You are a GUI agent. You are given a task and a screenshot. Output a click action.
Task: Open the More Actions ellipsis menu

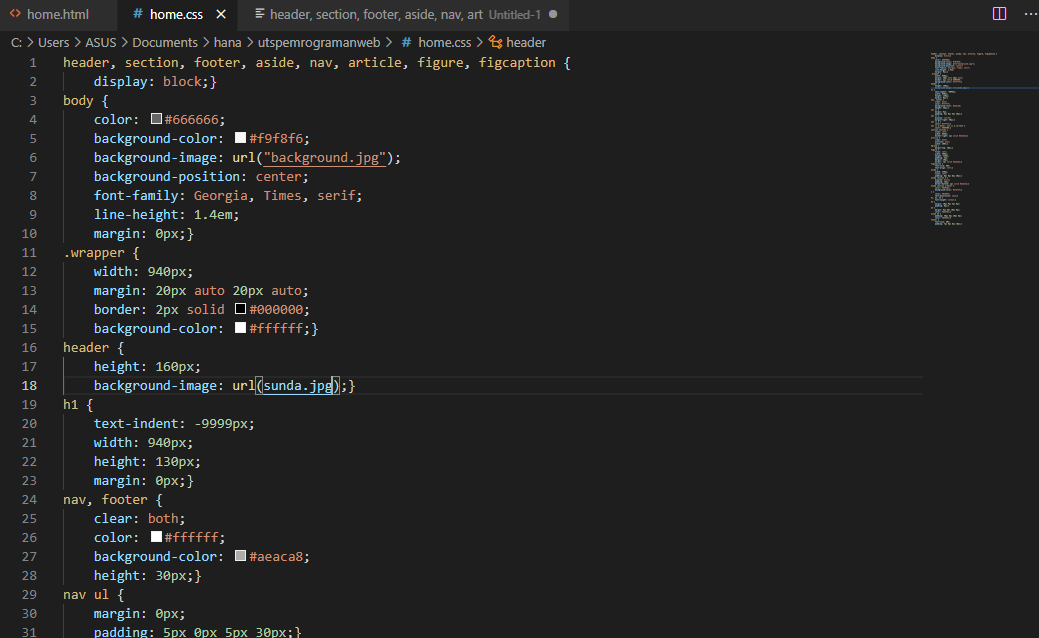(x=1031, y=14)
